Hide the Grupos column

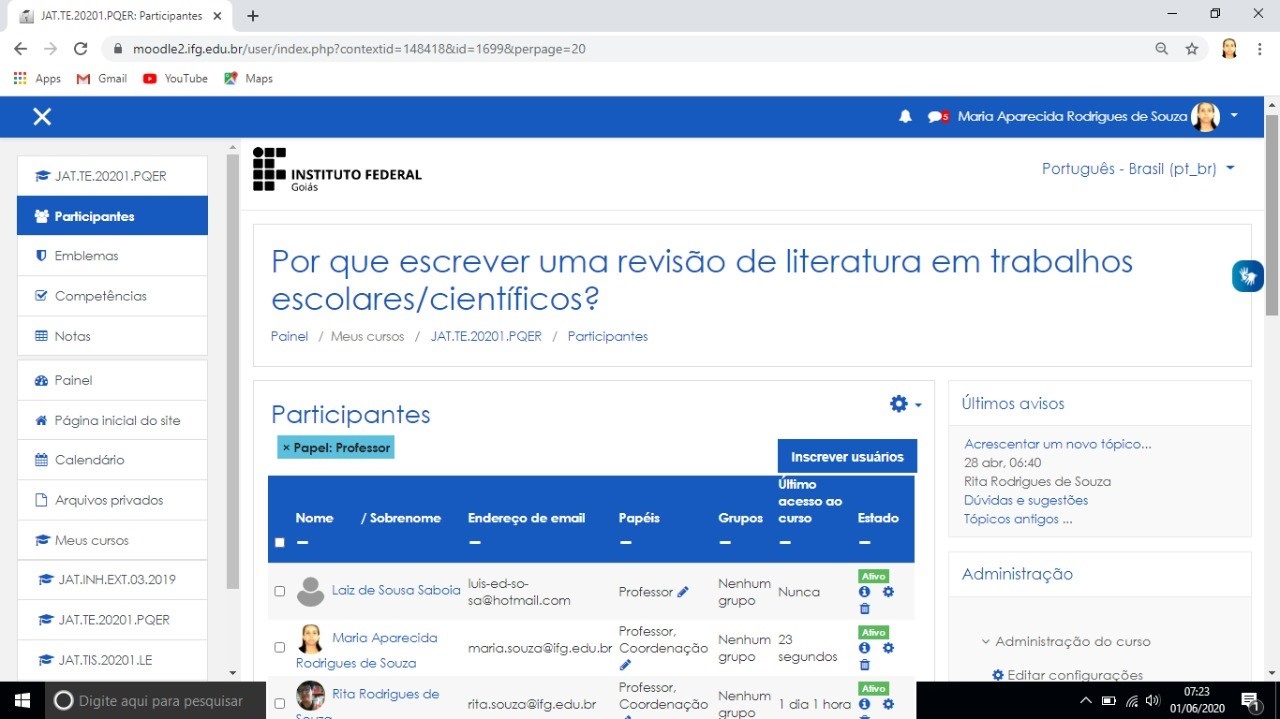click(724, 542)
